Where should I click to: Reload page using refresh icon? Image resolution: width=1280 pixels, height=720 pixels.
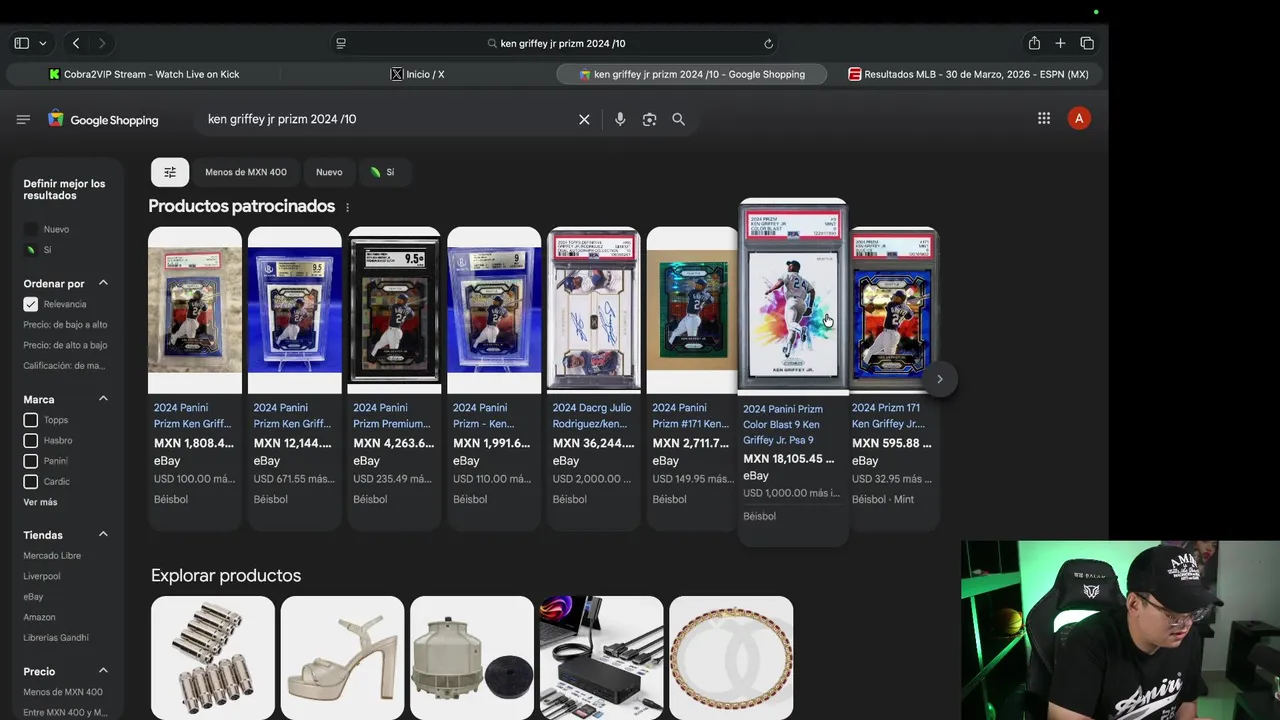(x=768, y=43)
